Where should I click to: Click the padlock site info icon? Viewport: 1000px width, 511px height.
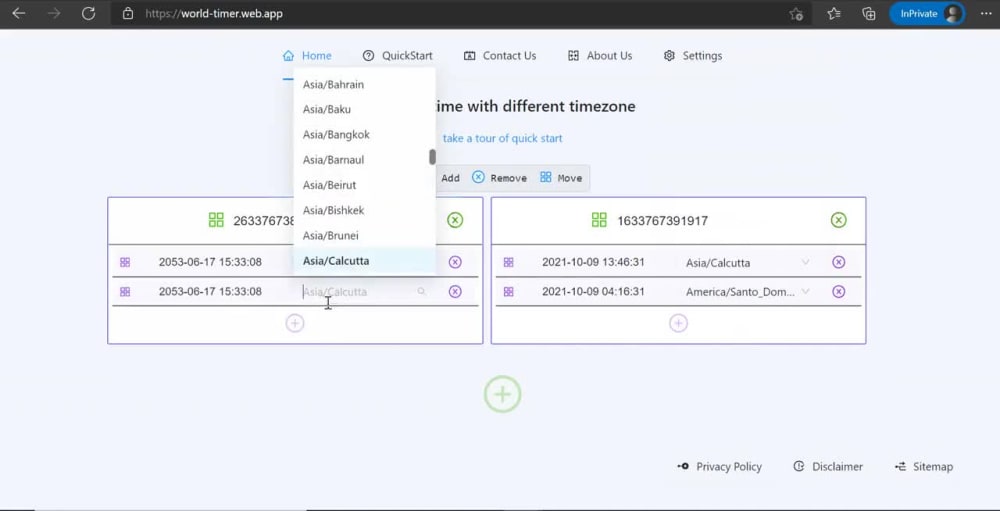(128, 13)
